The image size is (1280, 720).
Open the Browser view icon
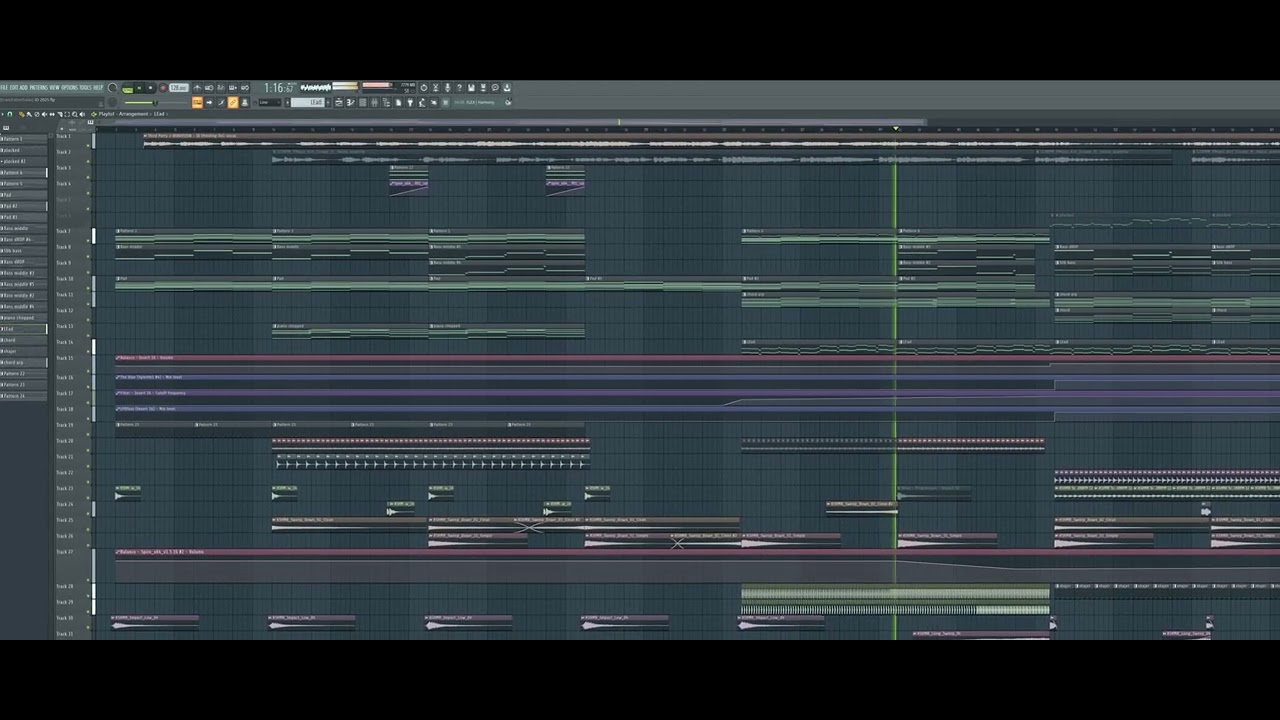386,102
